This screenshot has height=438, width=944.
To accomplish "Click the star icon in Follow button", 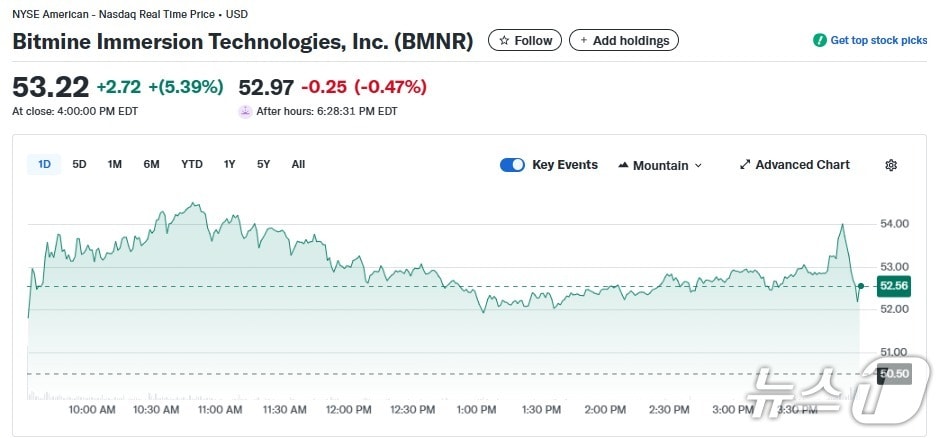I will pos(504,41).
